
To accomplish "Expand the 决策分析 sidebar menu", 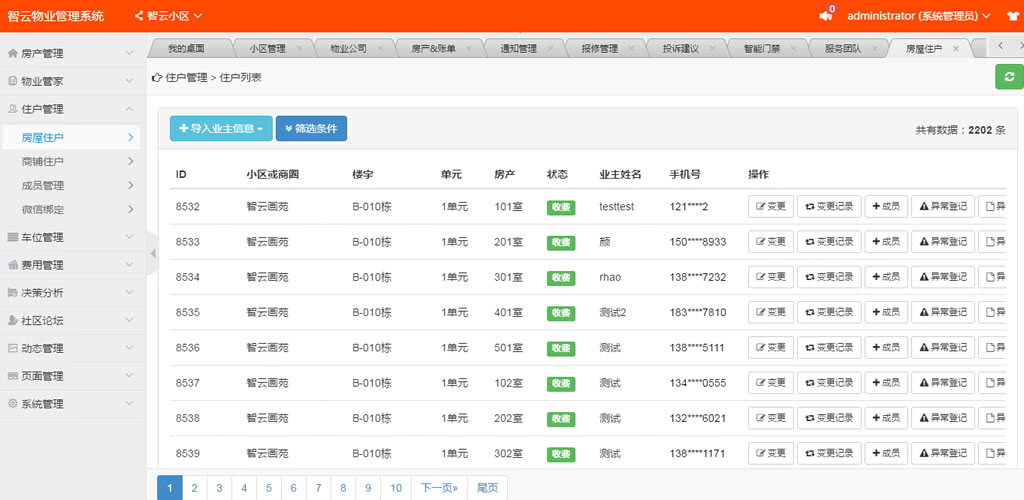I will pyautogui.click(x=70, y=292).
